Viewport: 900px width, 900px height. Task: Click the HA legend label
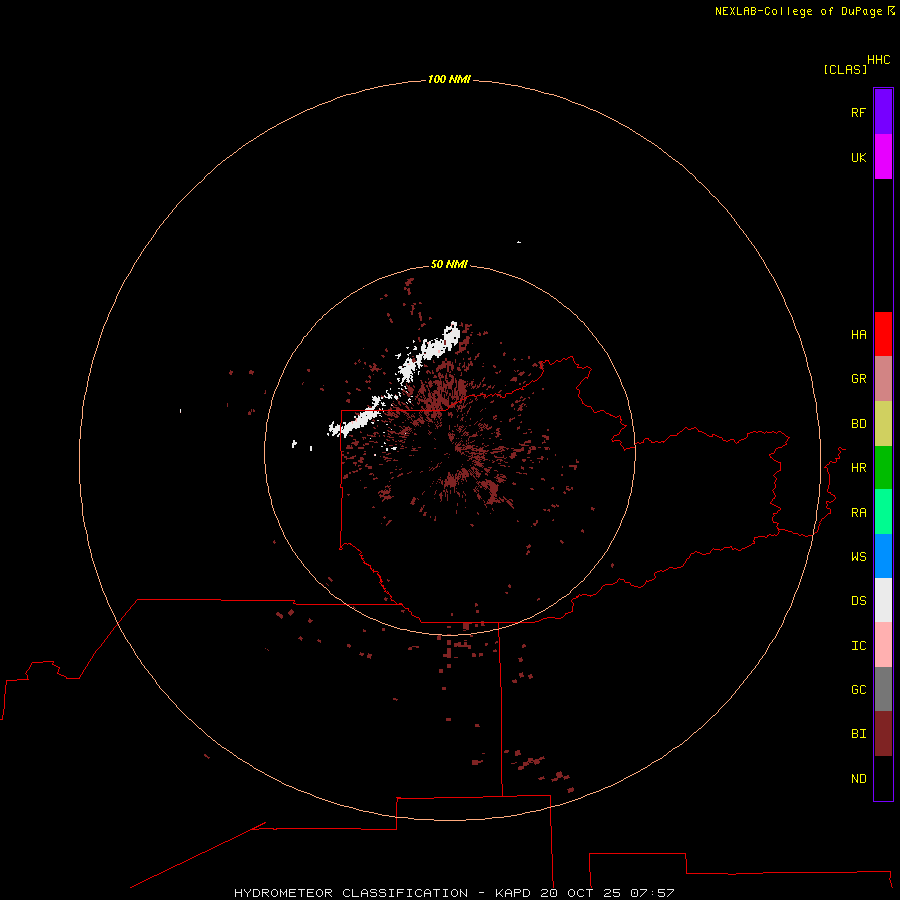click(858, 335)
